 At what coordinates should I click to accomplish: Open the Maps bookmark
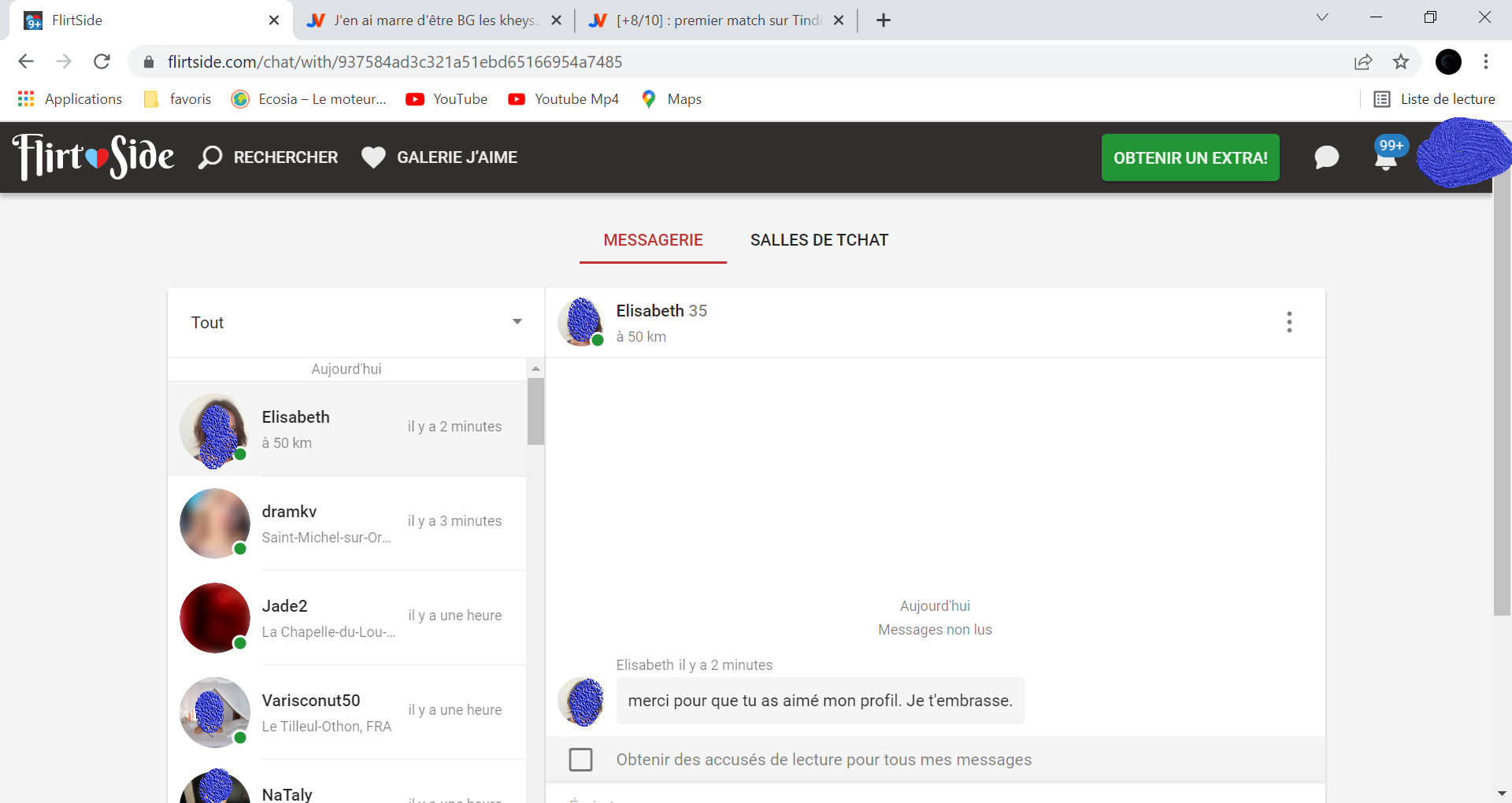coord(672,99)
